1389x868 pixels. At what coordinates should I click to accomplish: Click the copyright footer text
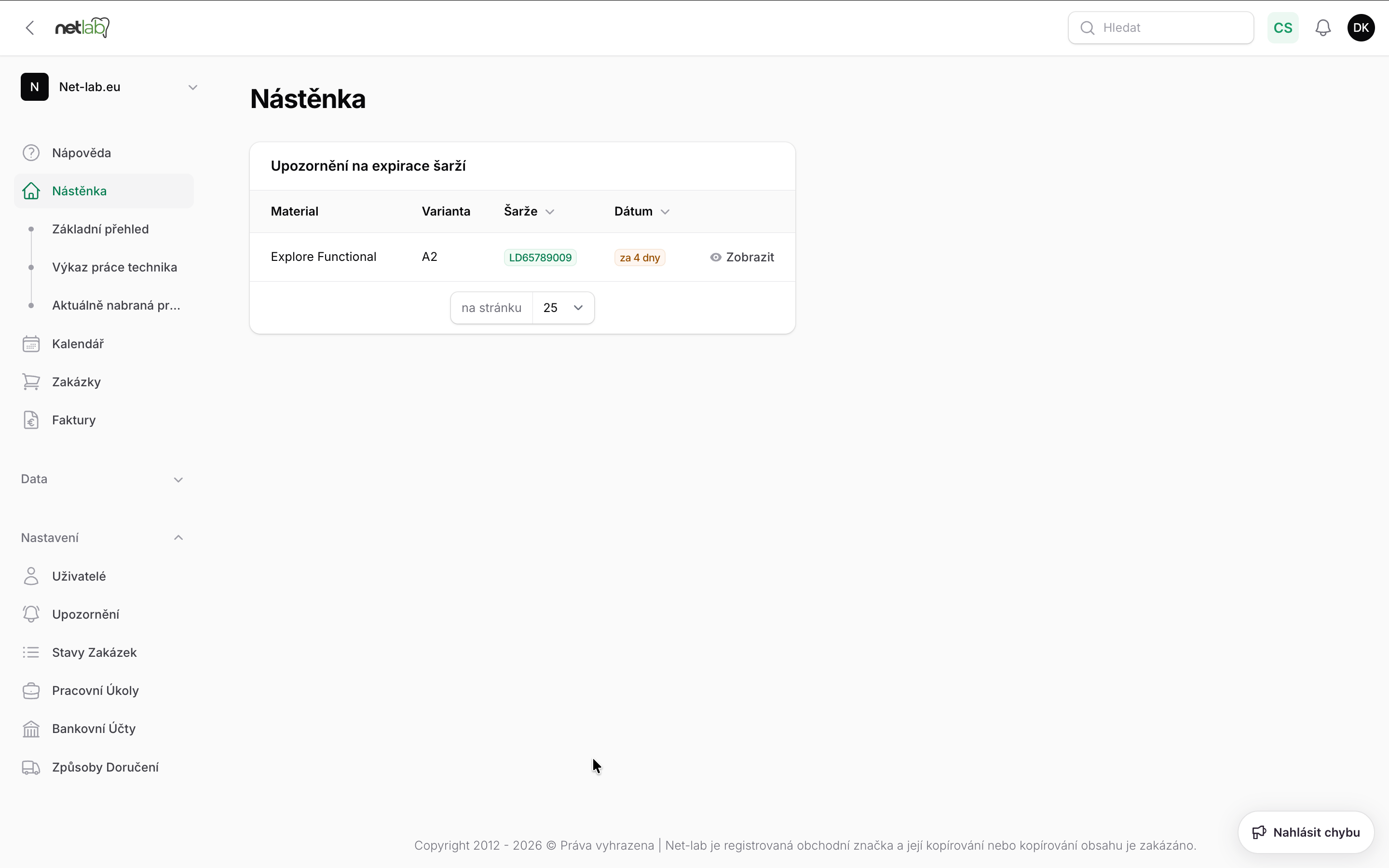pyautogui.click(x=805, y=845)
